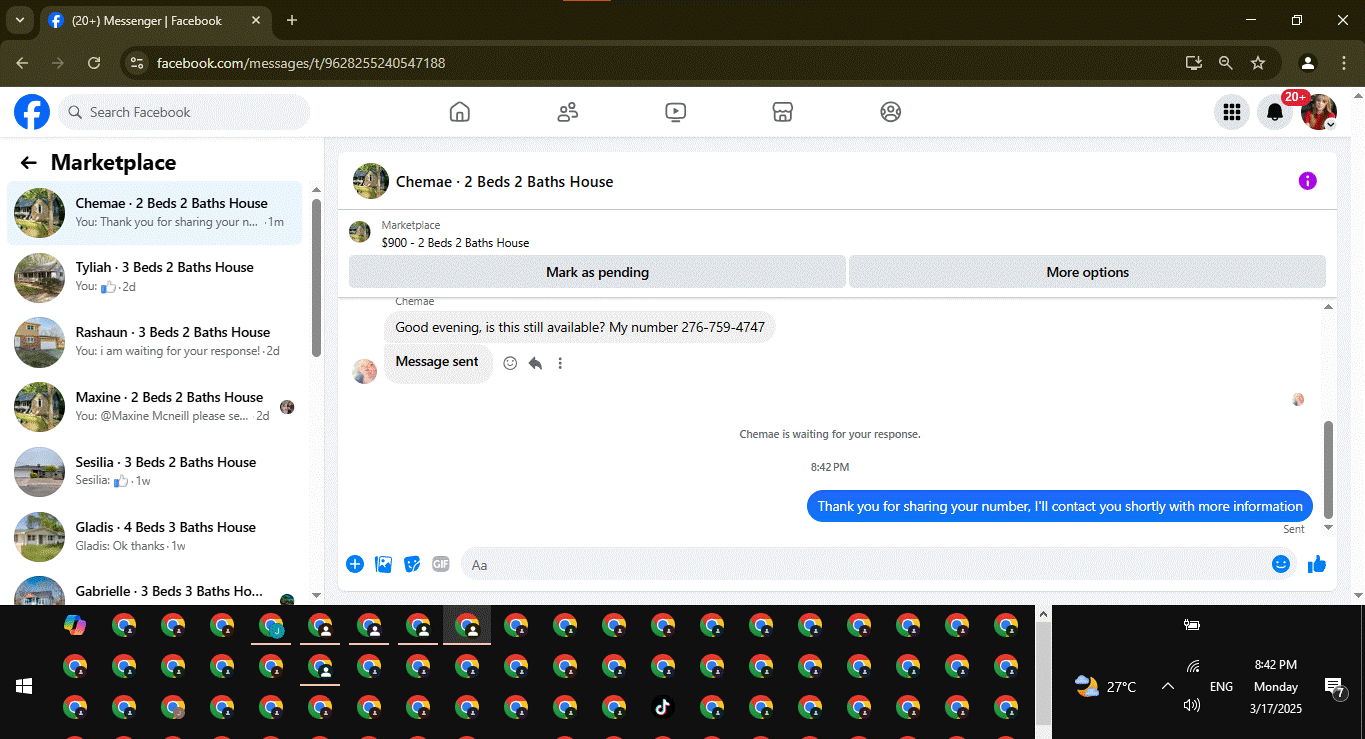Open the Facebook menu grid icon
This screenshot has height=739, width=1365.
pyautogui.click(x=1232, y=112)
